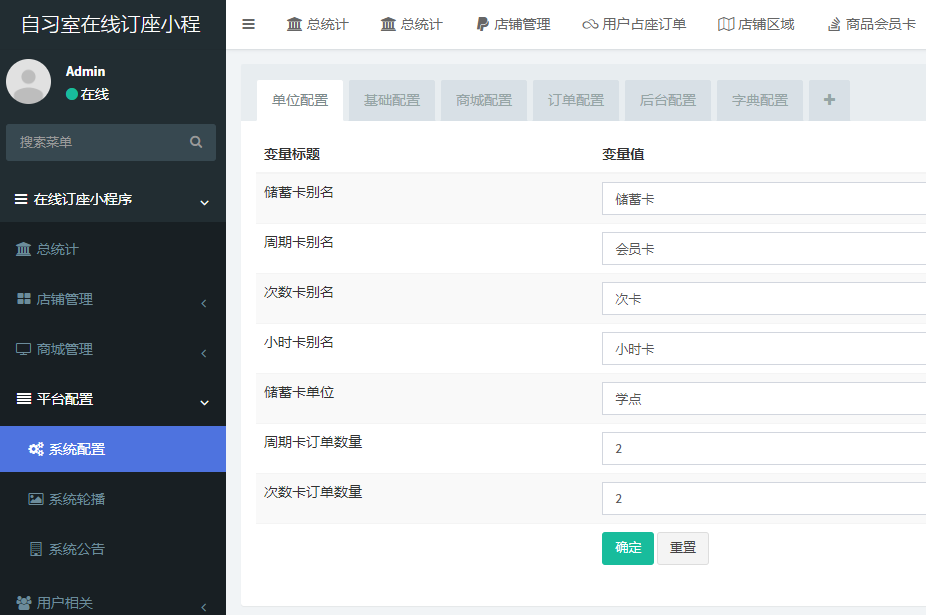926x615 pixels.
Task: Open 店铺管理 in the top navigation bar
Action: tap(512, 24)
